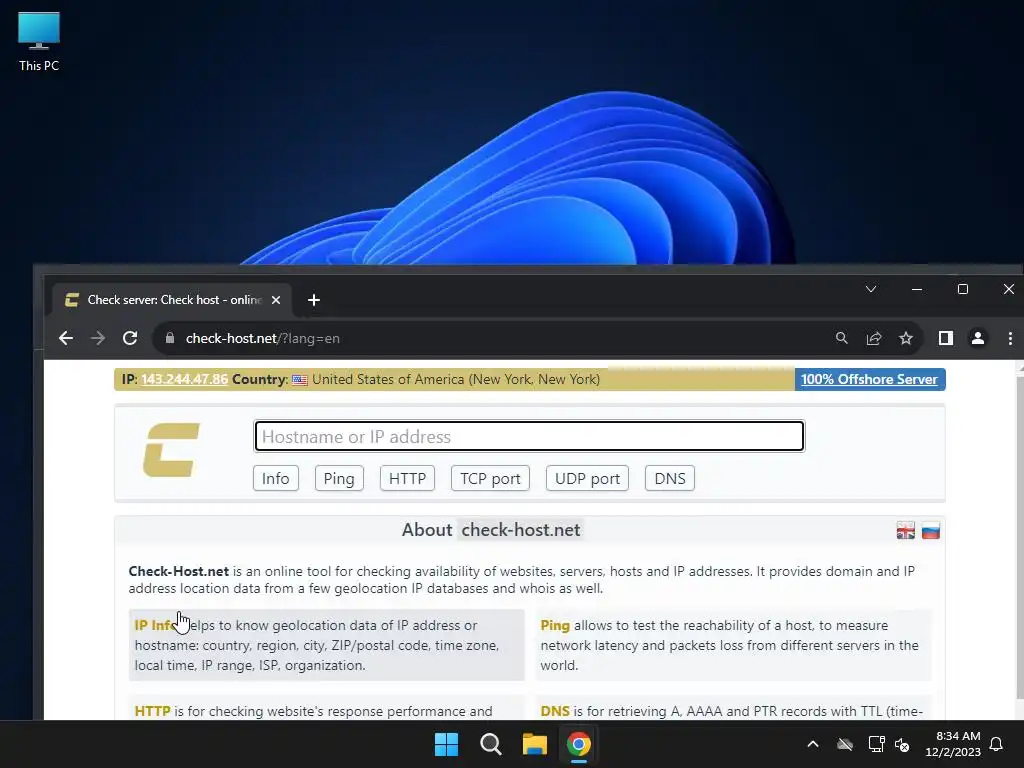Open Chrome profile avatar menu

pyautogui.click(x=978, y=338)
